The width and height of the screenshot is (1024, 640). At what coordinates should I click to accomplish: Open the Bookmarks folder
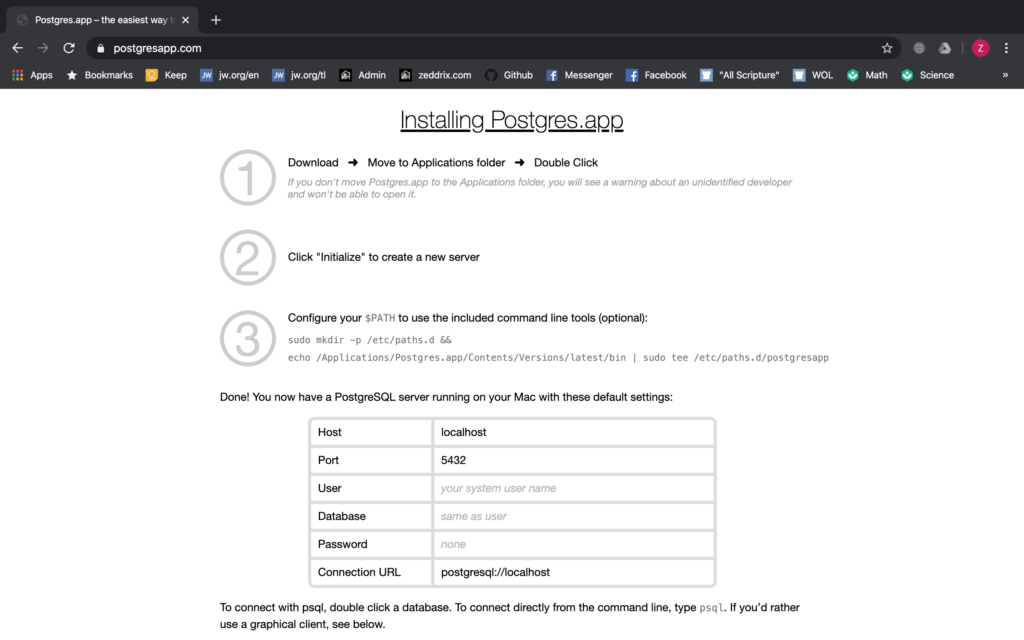click(x=100, y=75)
